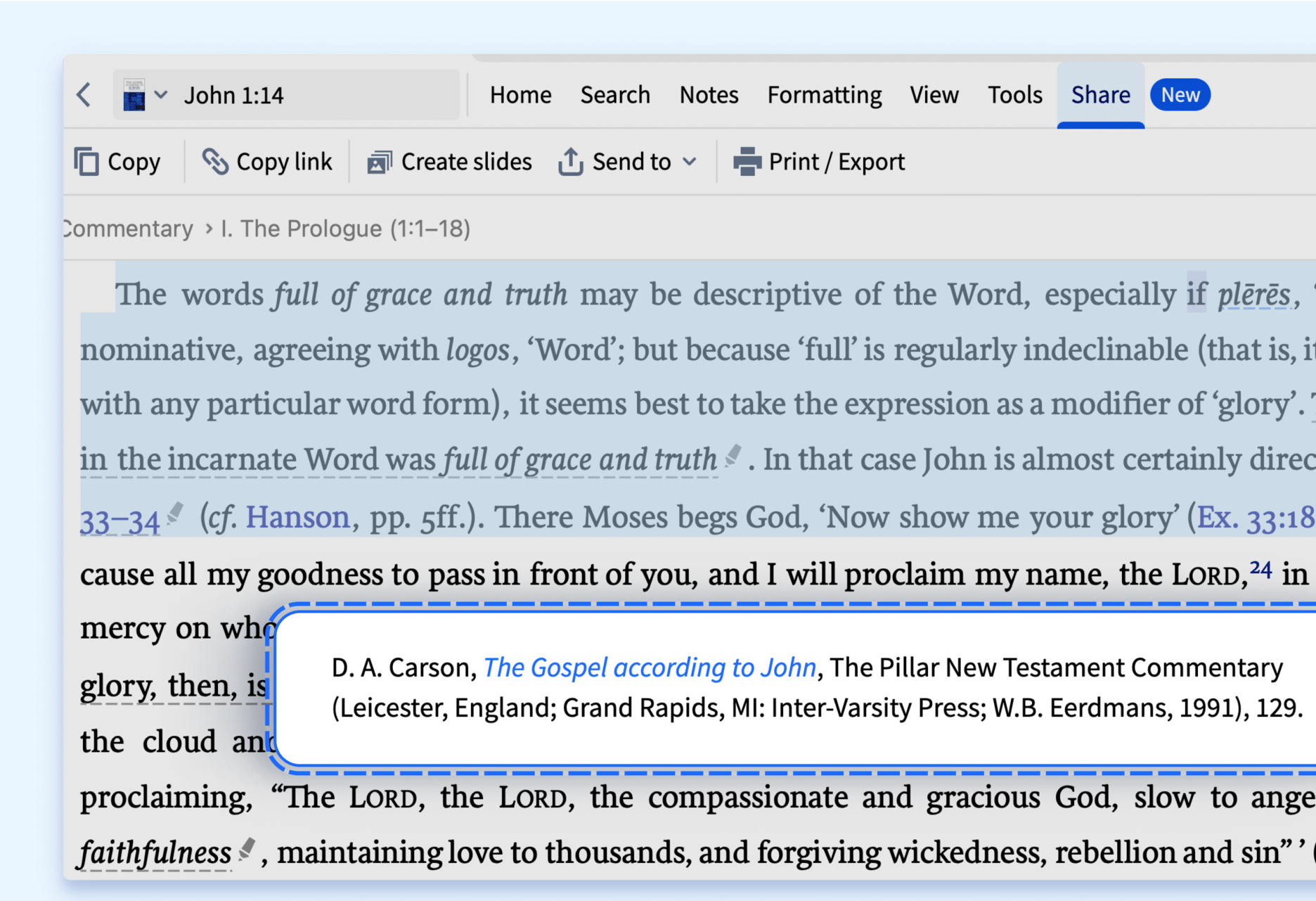Click the Copy link chain icon
The height and width of the screenshot is (901, 1316).
pos(215,162)
